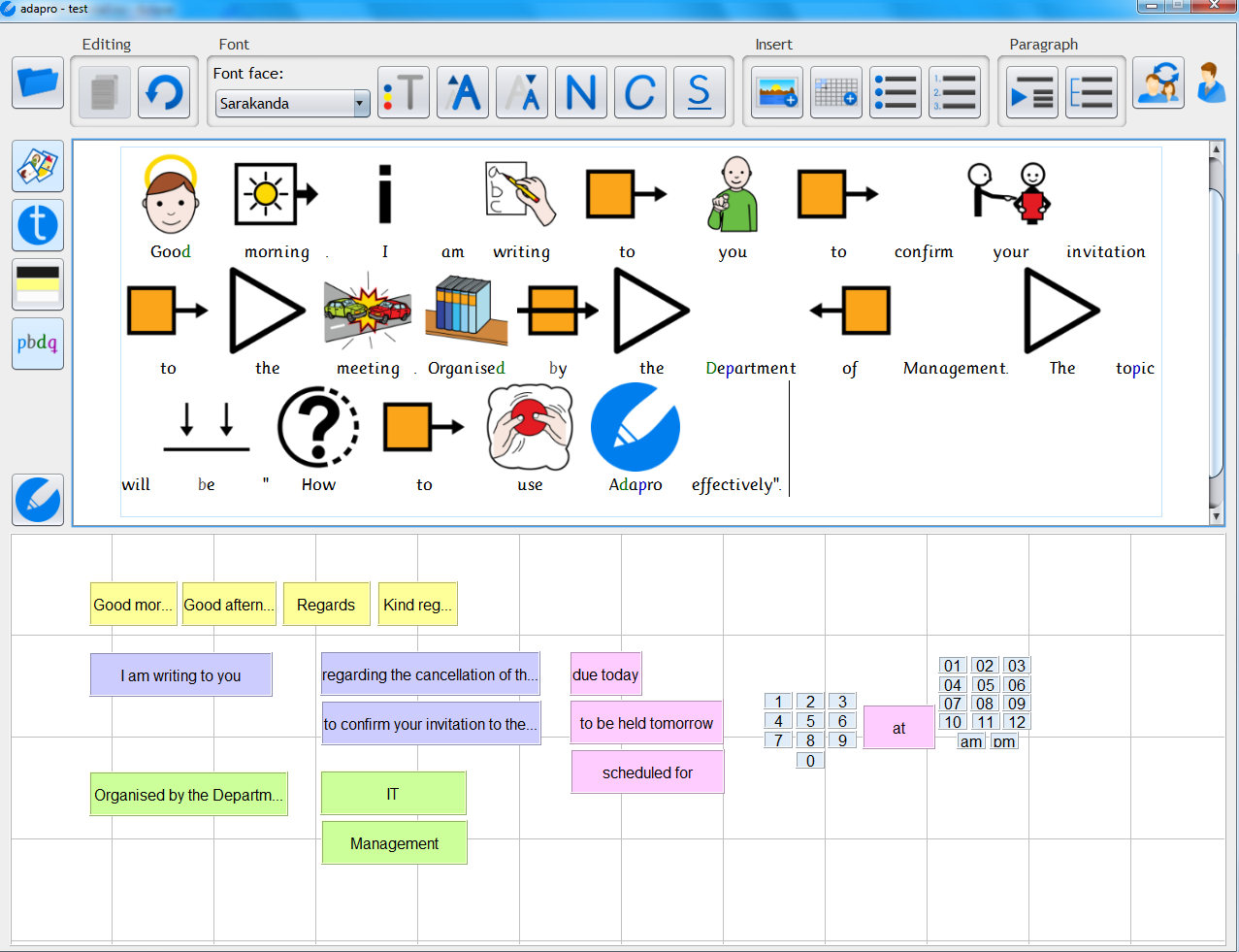
Task: Click digit 0 on the number pad
Action: 810,761
